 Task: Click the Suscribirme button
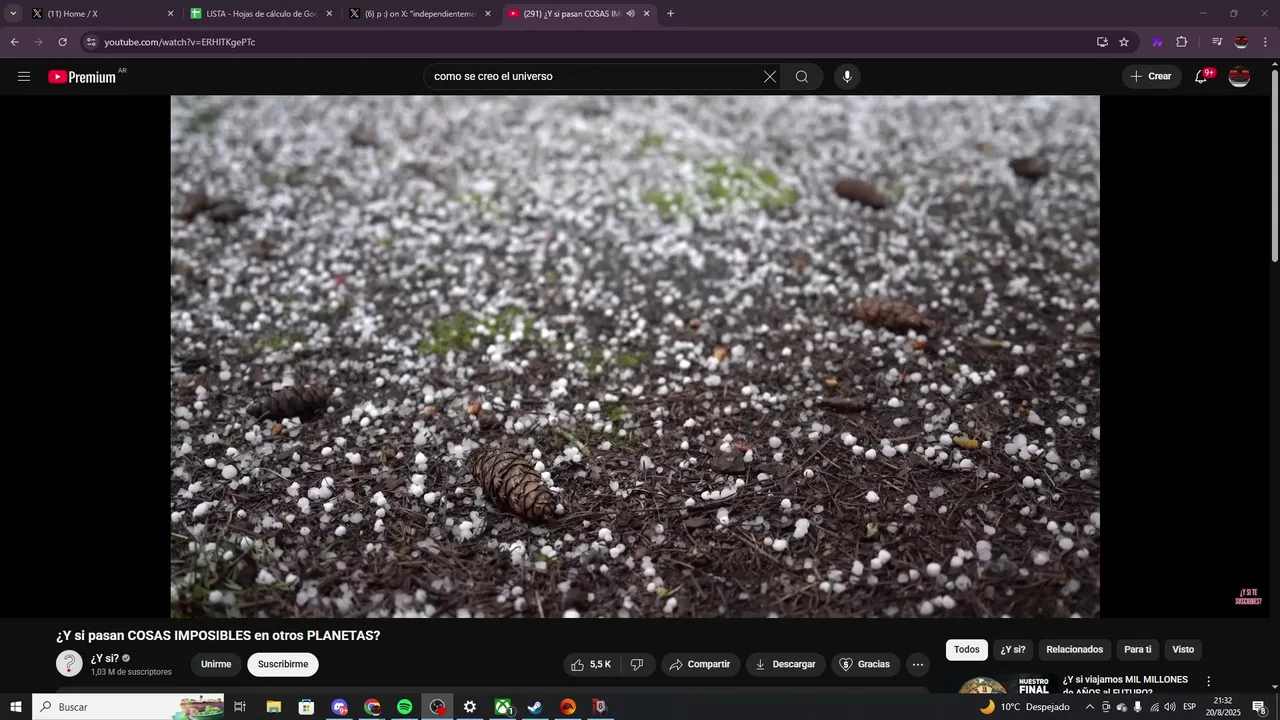tap(283, 664)
